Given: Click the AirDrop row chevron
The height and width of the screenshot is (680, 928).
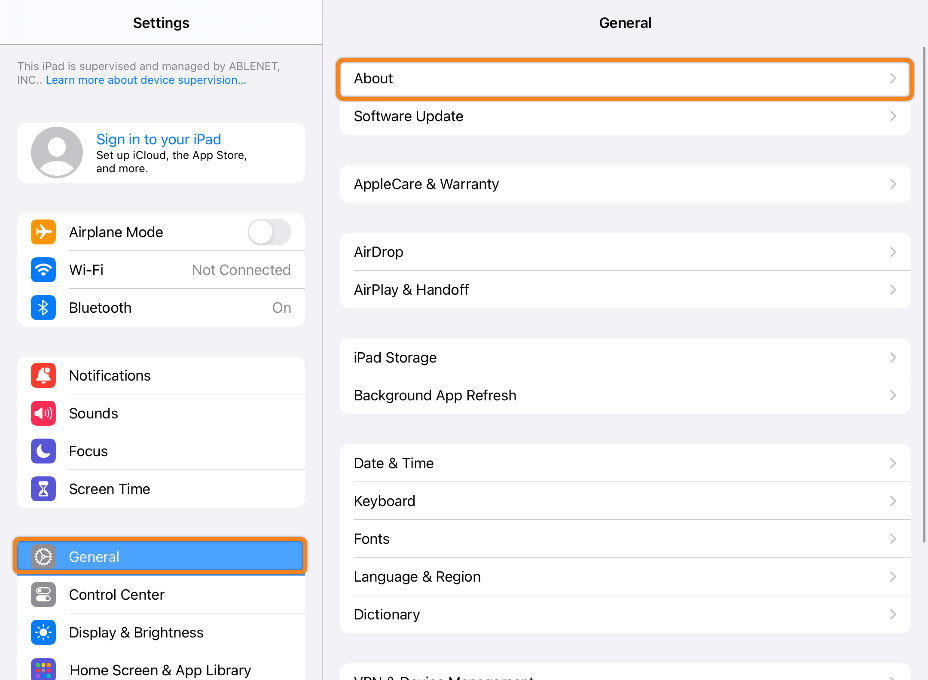Looking at the screenshot, I should 892,252.
